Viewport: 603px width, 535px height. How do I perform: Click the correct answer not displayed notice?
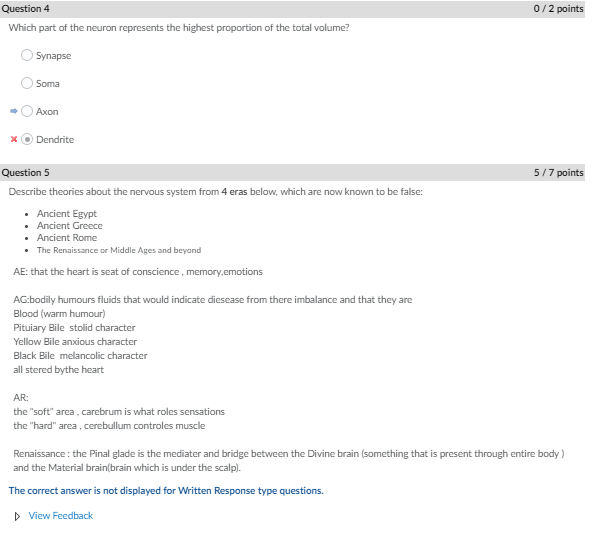[x=166, y=491]
